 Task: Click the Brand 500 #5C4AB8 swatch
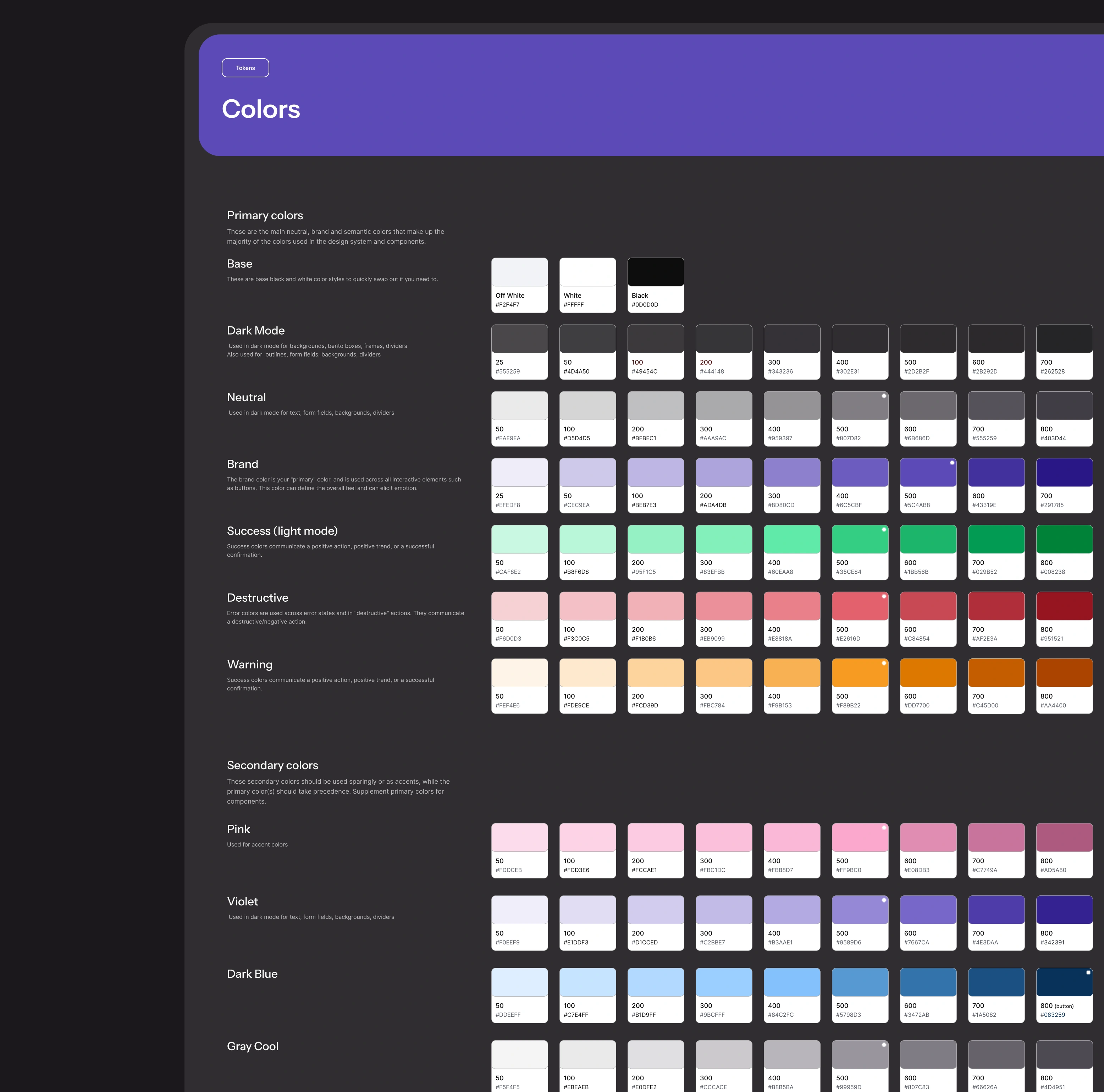pos(927,485)
